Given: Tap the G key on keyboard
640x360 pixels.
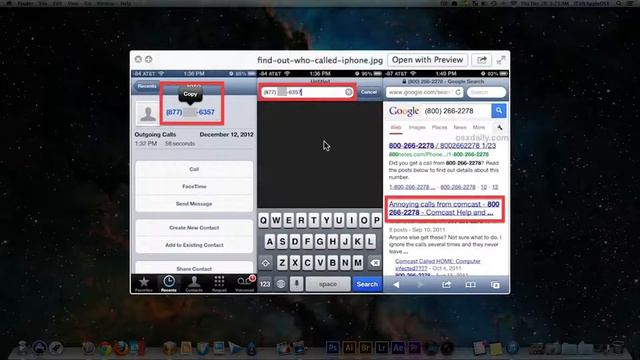Looking at the screenshot, I should (320, 242).
